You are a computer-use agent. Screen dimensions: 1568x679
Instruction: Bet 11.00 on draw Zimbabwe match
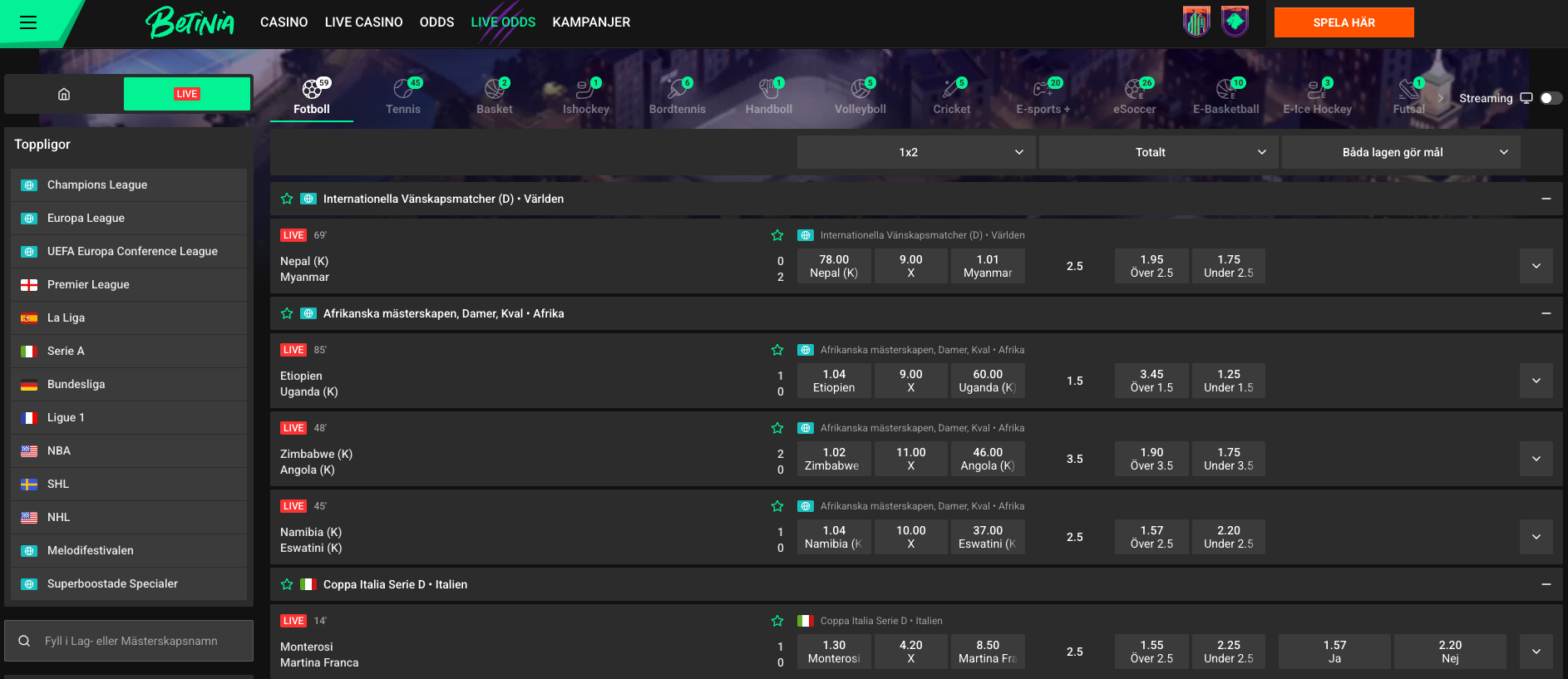click(x=910, y=459)
